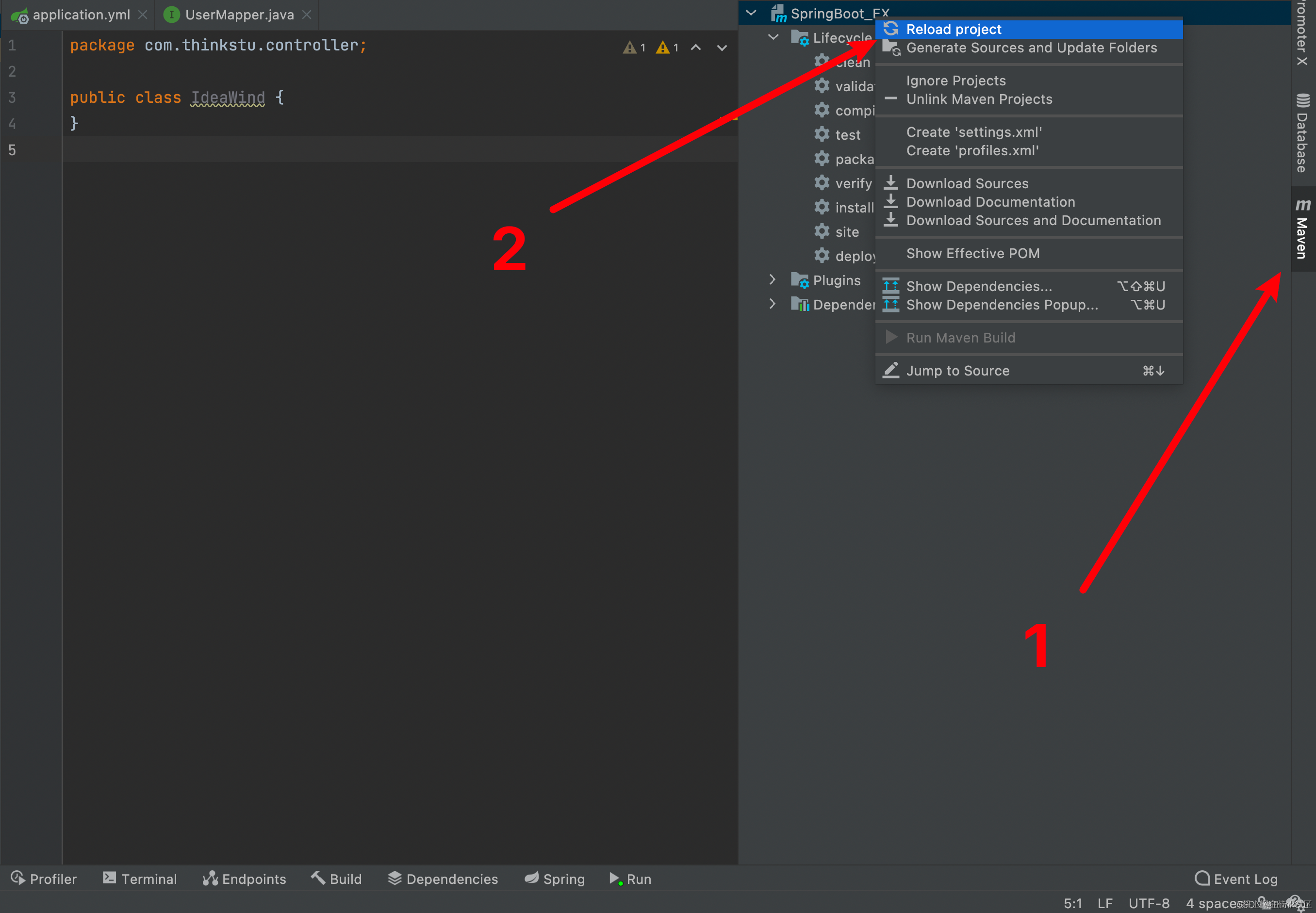Open the Event Log

click(1236, 879)
